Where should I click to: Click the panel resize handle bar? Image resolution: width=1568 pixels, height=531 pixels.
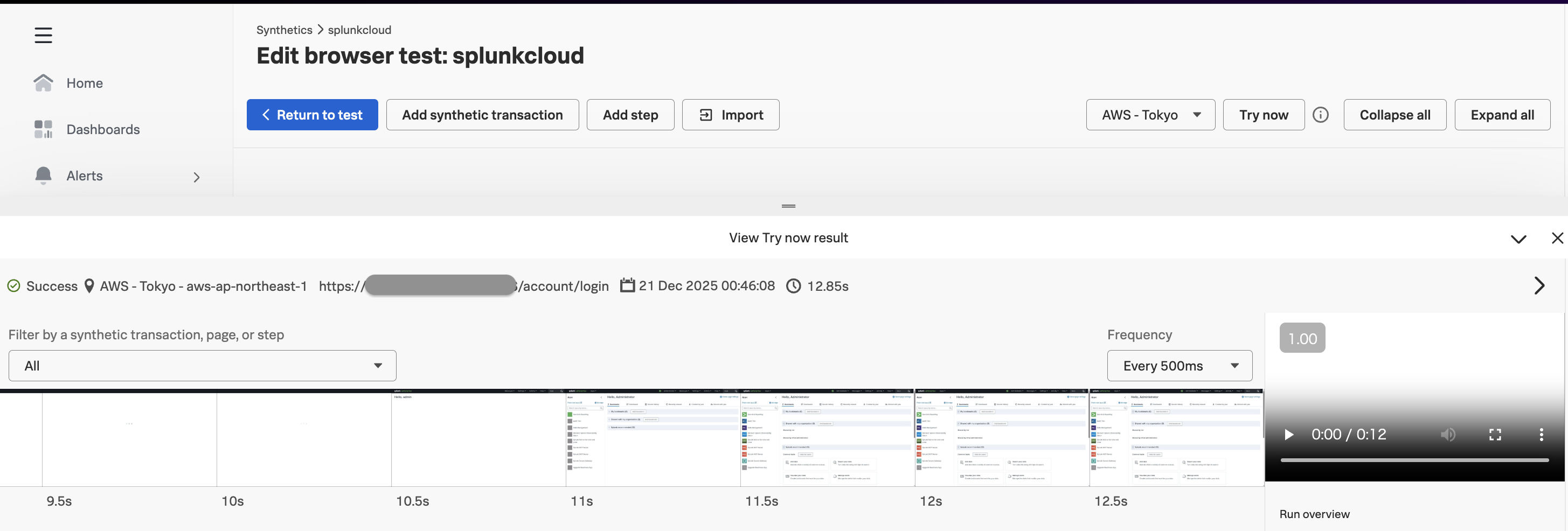click(x=788, y=206)
